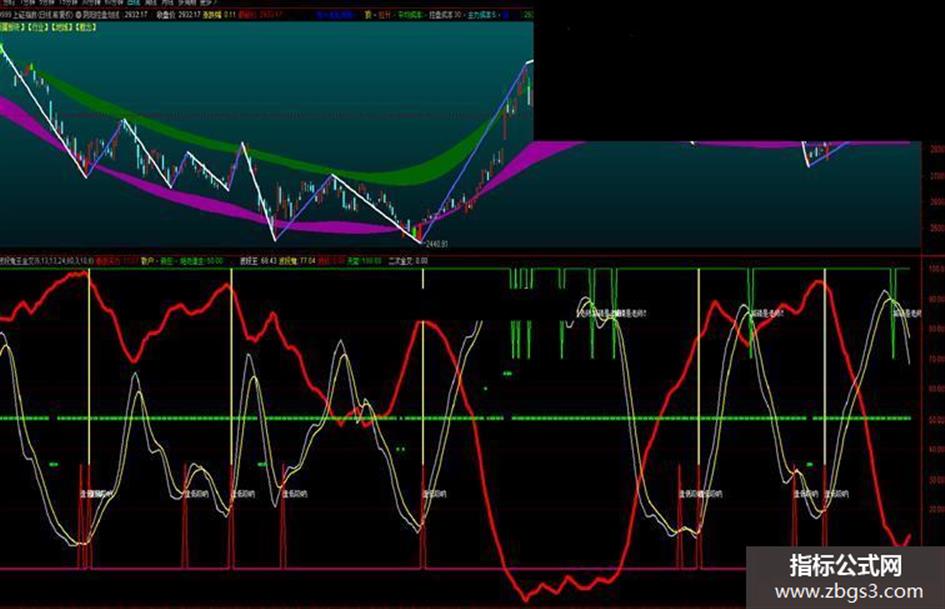
Task: Open the 60分钟 period tab
Action: pos(114,2)
